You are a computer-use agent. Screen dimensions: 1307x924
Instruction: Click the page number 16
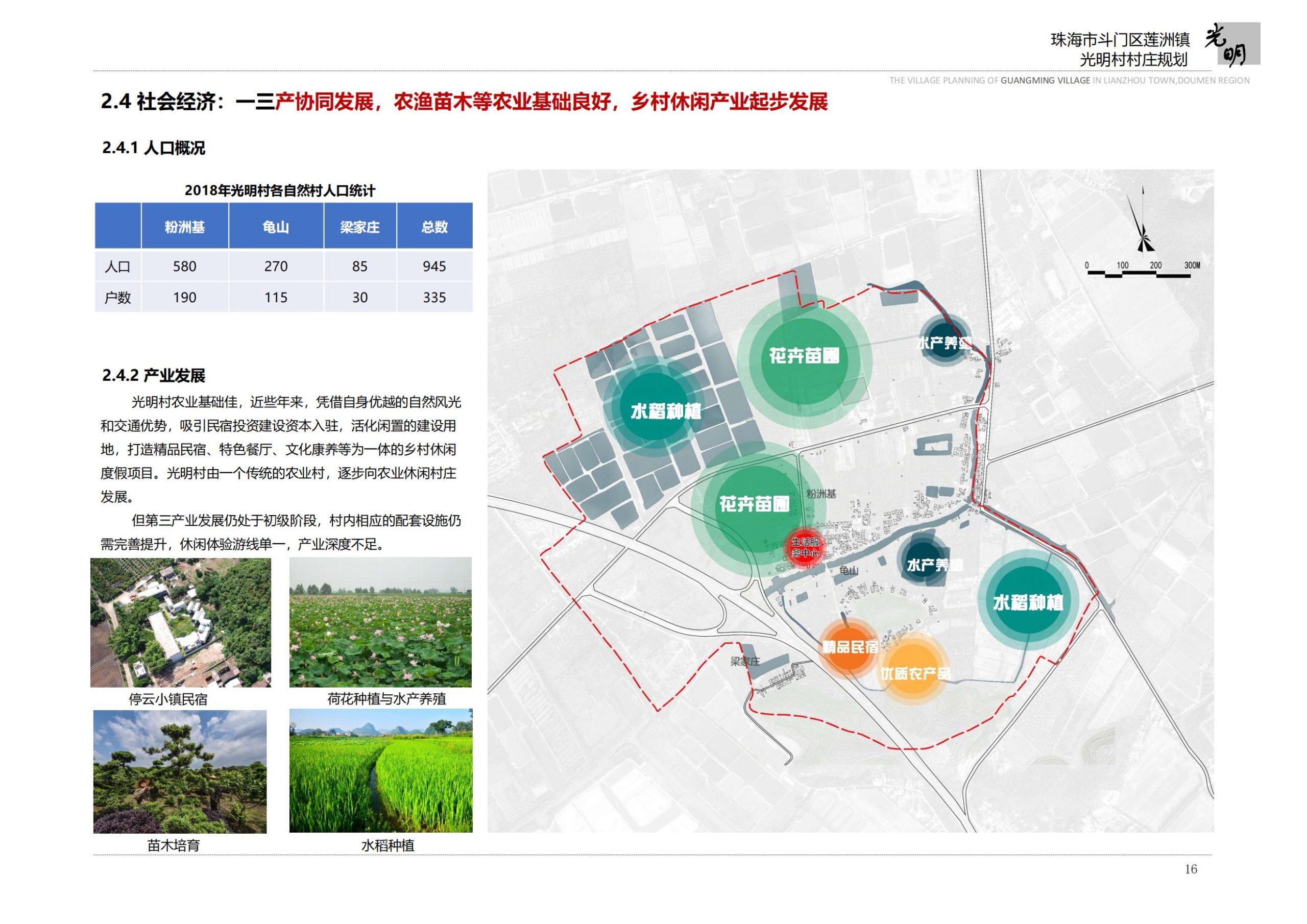click(x=1190, y=869)
